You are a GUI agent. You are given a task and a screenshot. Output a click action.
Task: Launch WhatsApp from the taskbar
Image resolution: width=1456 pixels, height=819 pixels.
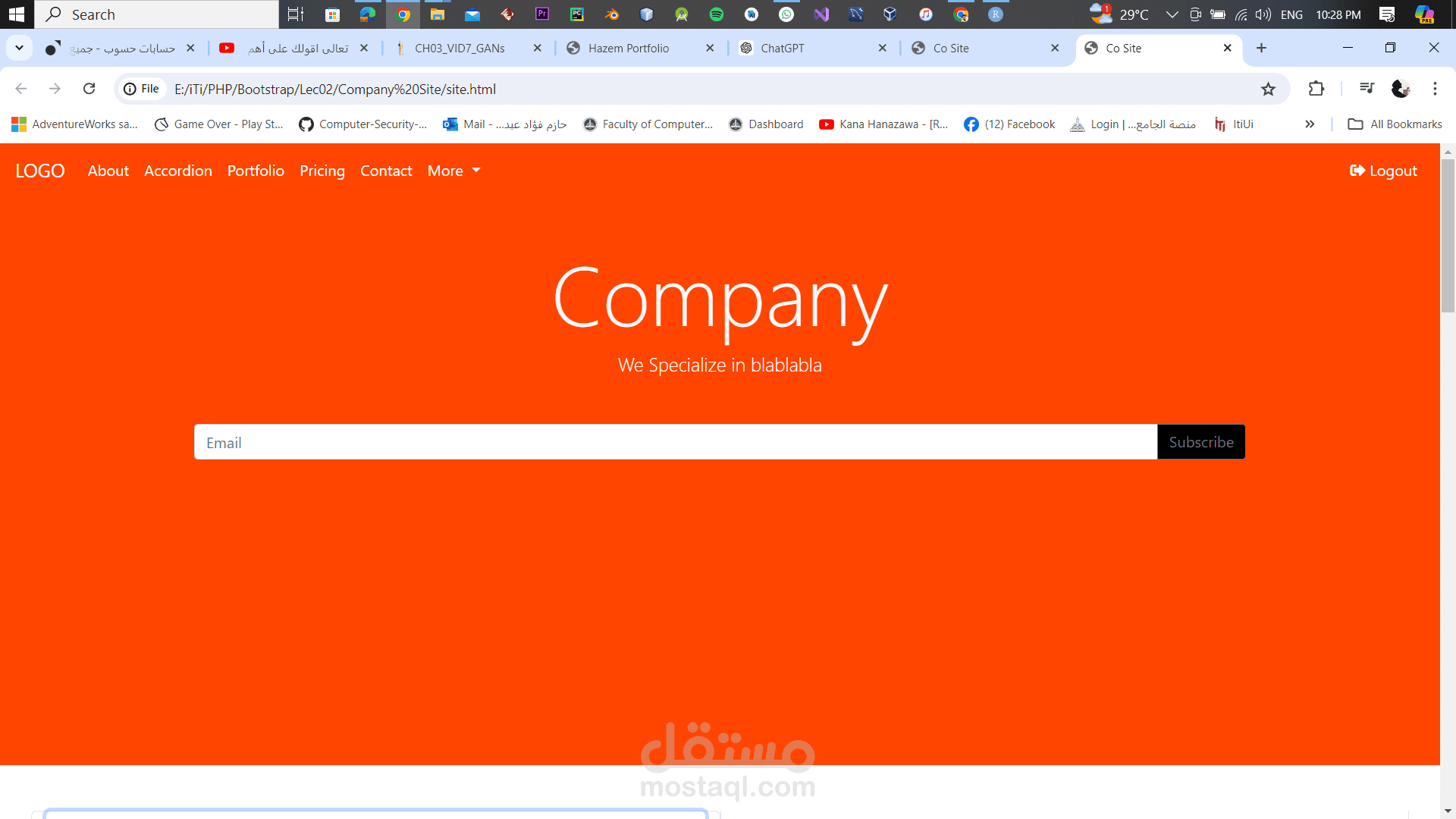(787, 14)
